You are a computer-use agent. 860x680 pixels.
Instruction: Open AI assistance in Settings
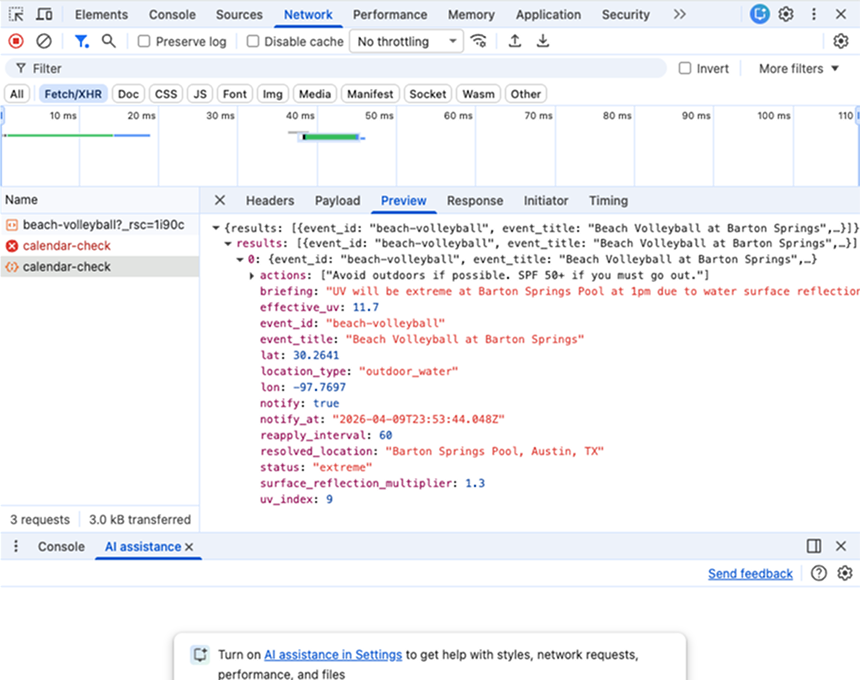(333, 655)
